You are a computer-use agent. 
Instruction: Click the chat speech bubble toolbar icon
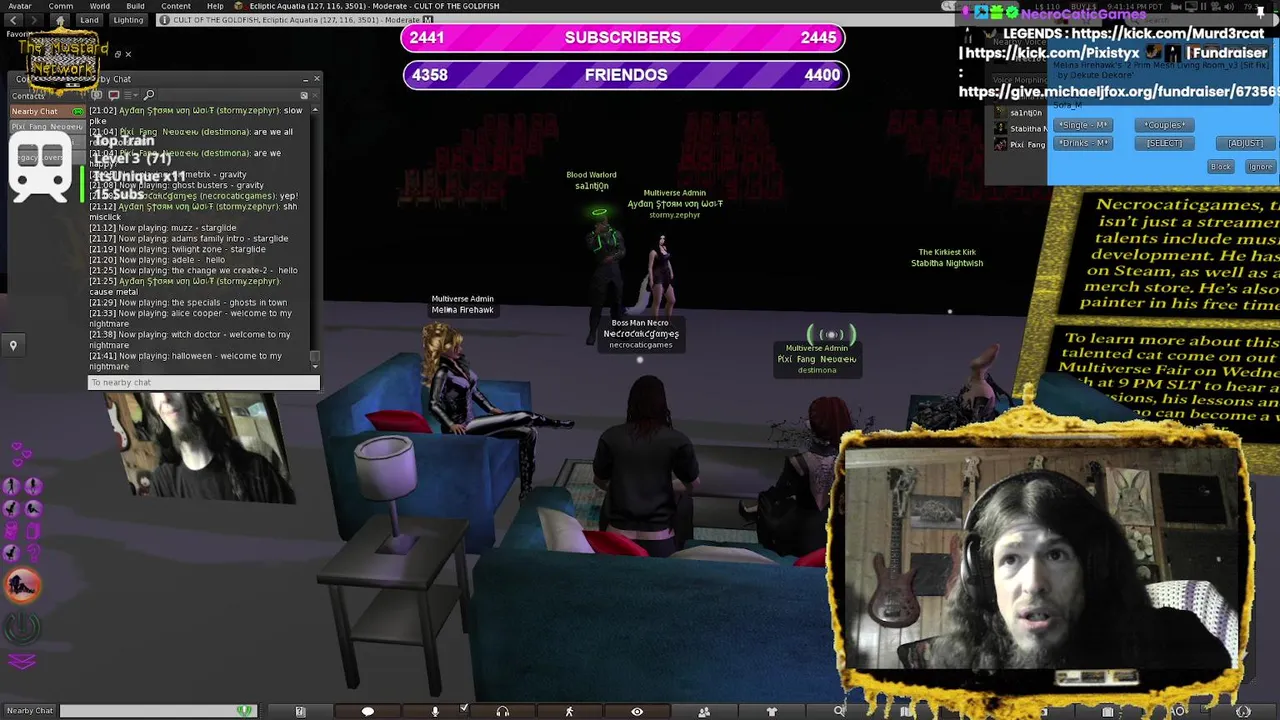pos(367,711)
